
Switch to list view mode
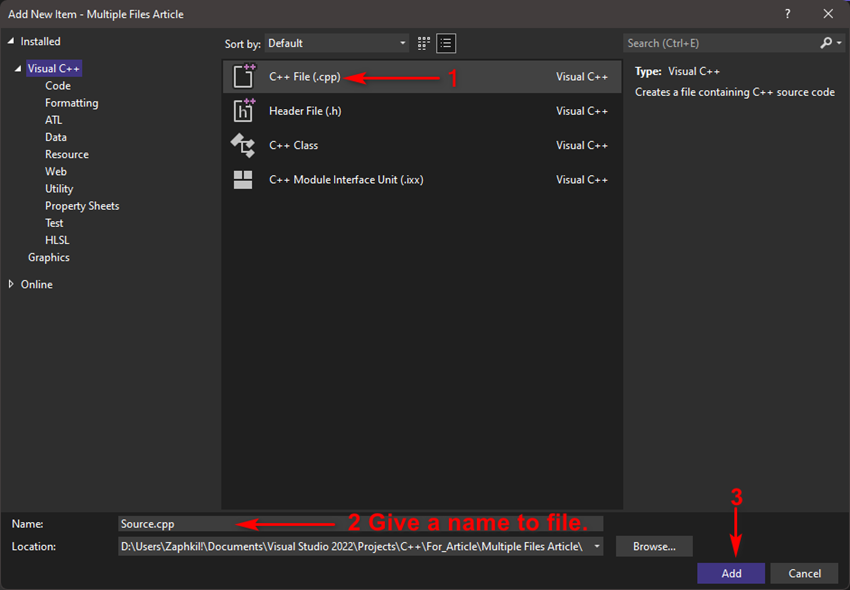tap(445, 43)
